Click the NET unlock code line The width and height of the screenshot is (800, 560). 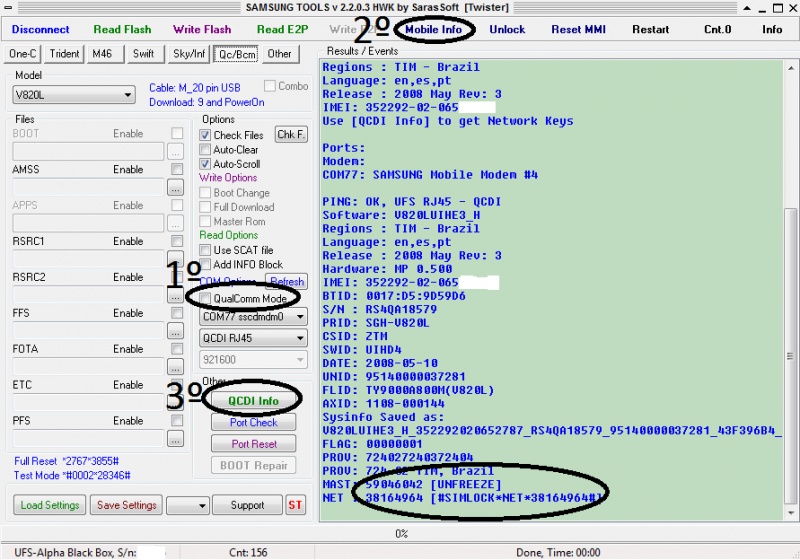tap(463, 498)
